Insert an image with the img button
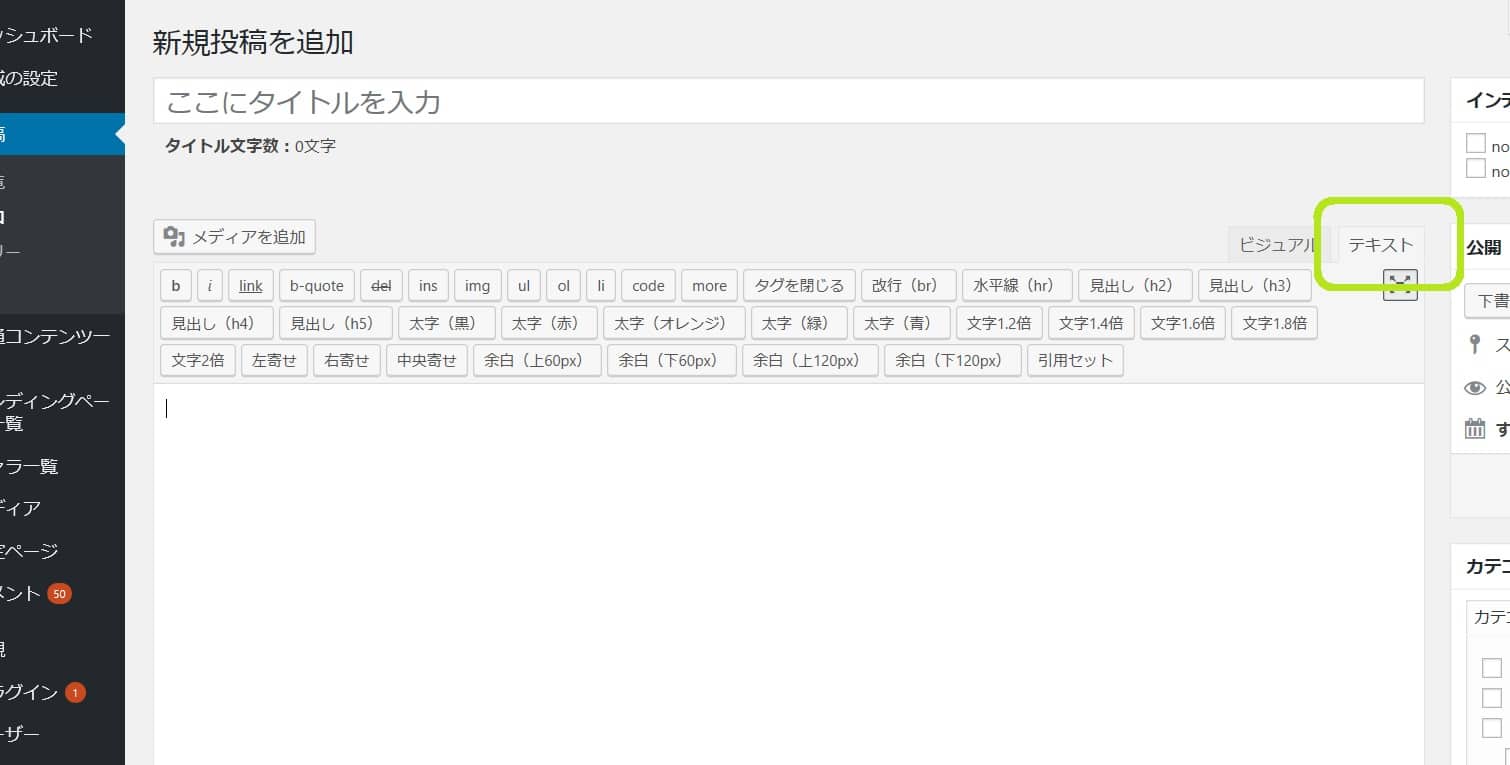 coord(477,285)
